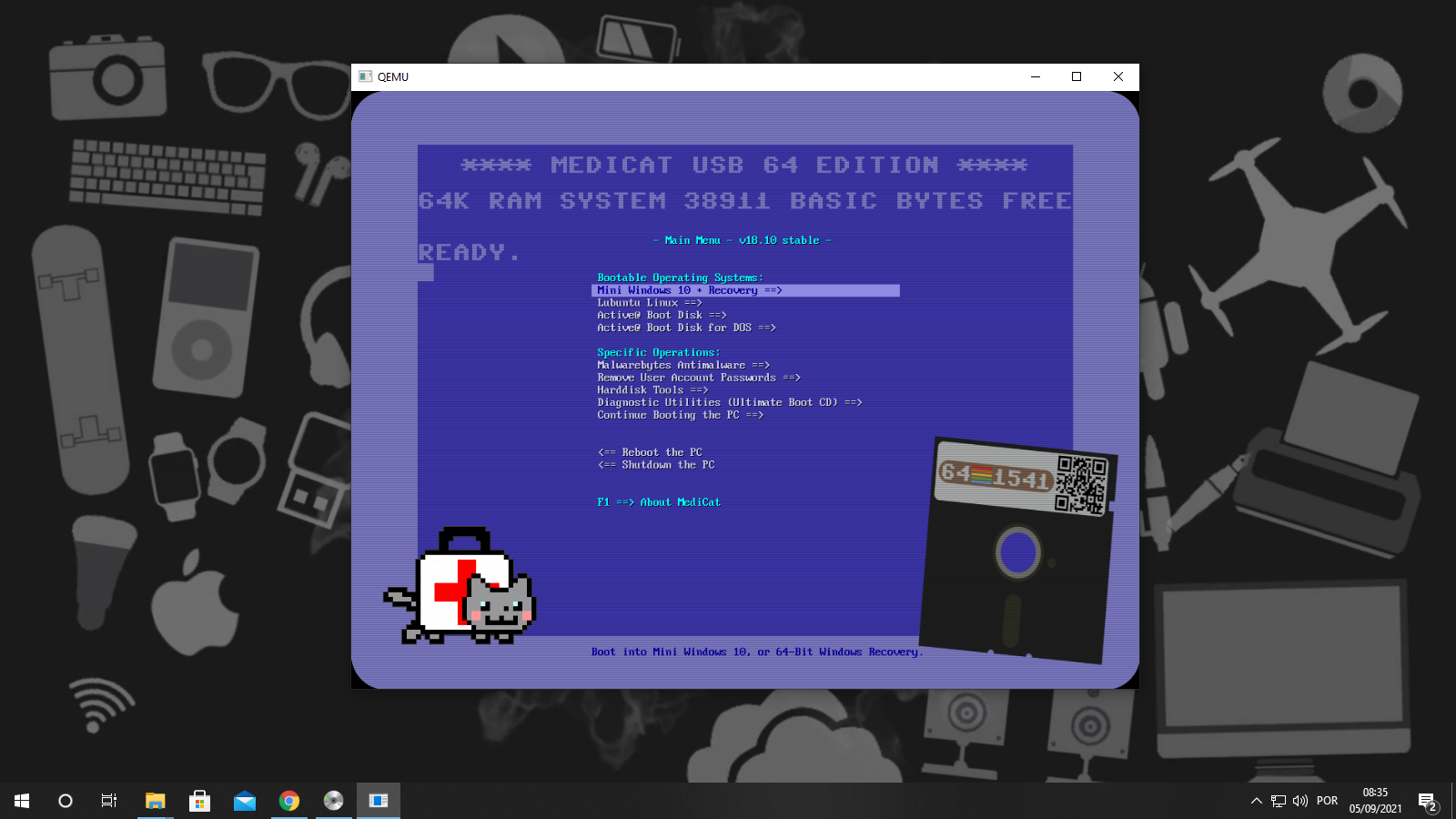Click the 64K RAM SYSTEM banner line
The width and height of the screenshot is (1456, 819).
(x=745, y=200)
